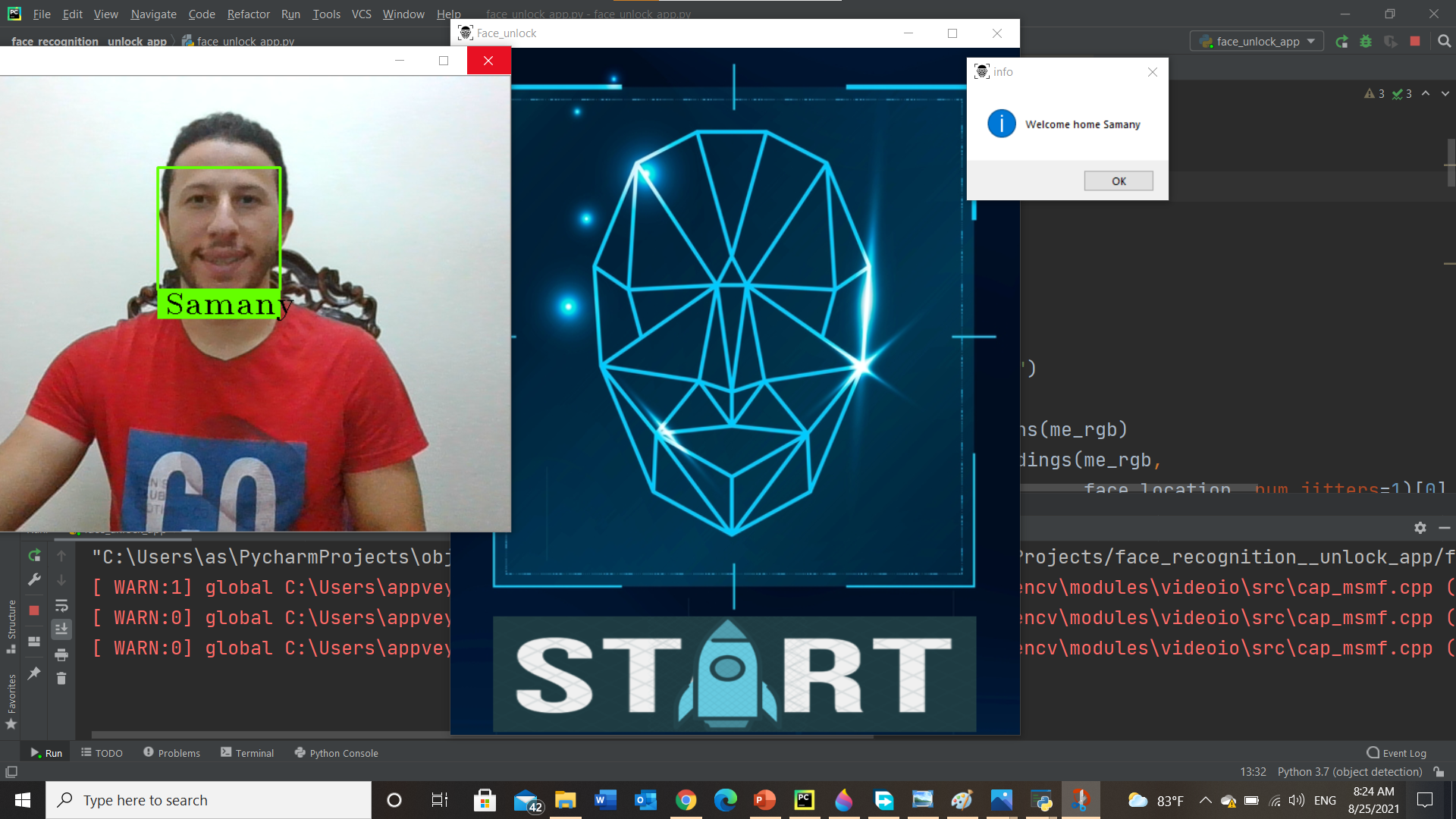The height and width of the screenshot is (819, 1456).
Task: Open the Tools menu
Action: click(326, 14)
